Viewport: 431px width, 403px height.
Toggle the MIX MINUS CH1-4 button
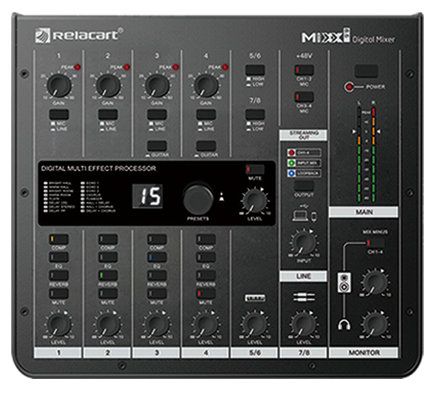375,243
